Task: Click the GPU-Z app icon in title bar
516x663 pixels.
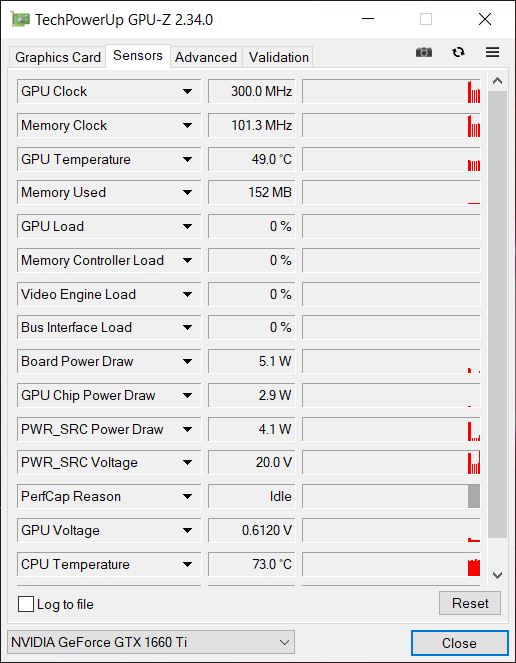Action: pos(20,19)
